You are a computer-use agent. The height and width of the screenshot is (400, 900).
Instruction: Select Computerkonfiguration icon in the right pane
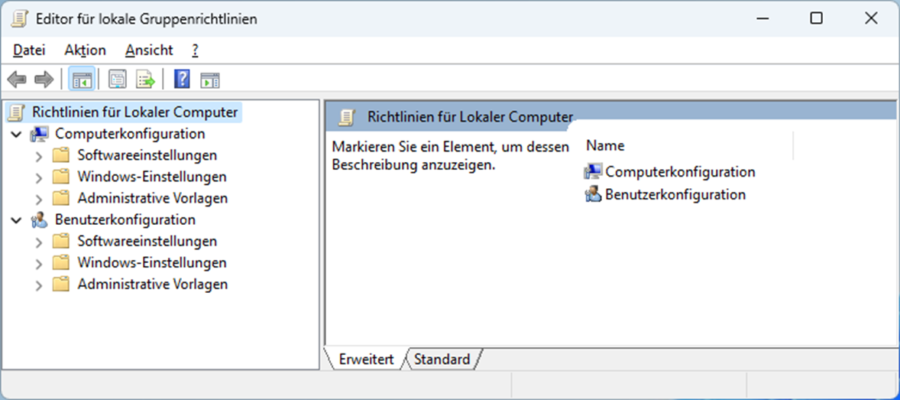592,172
